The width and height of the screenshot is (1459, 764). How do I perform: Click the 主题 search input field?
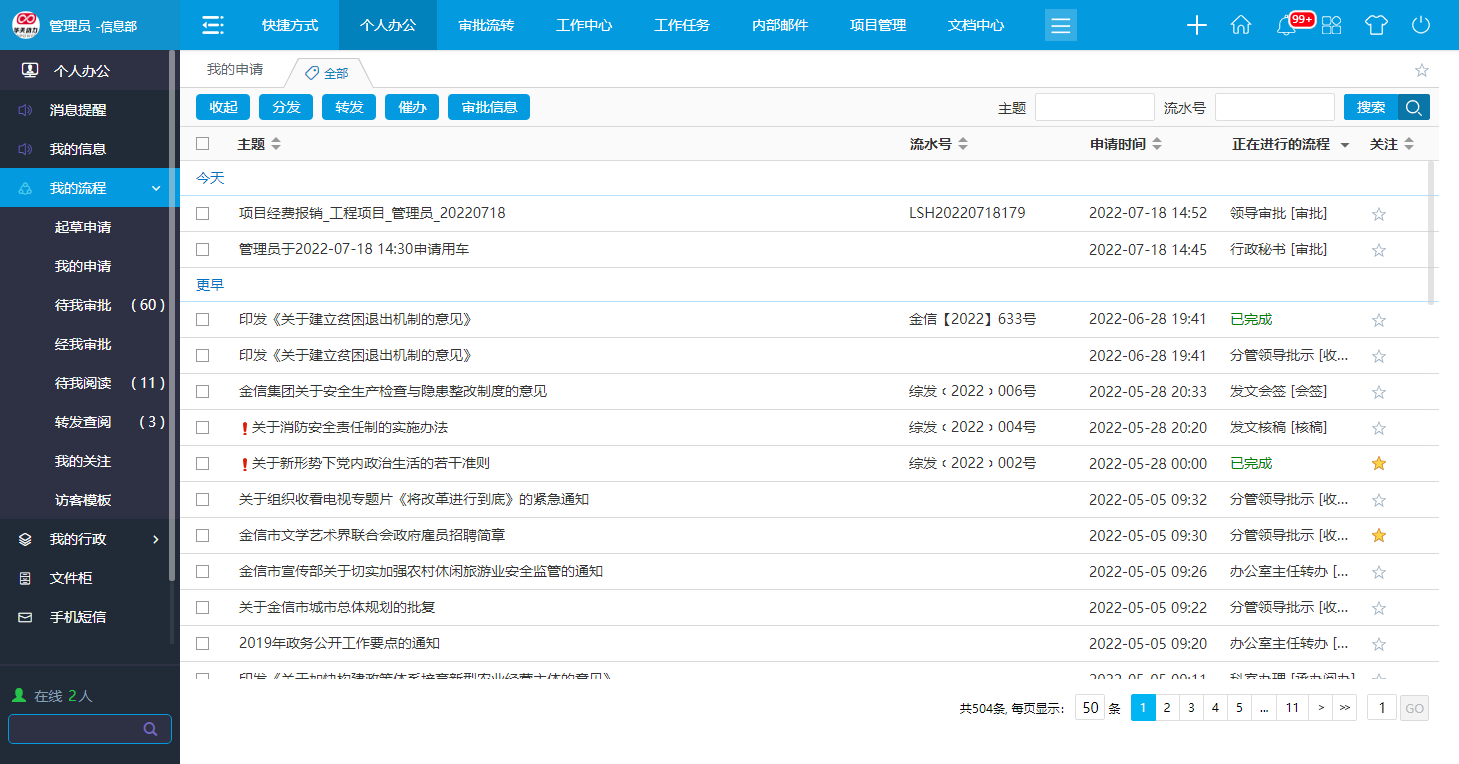(1094, 107)
